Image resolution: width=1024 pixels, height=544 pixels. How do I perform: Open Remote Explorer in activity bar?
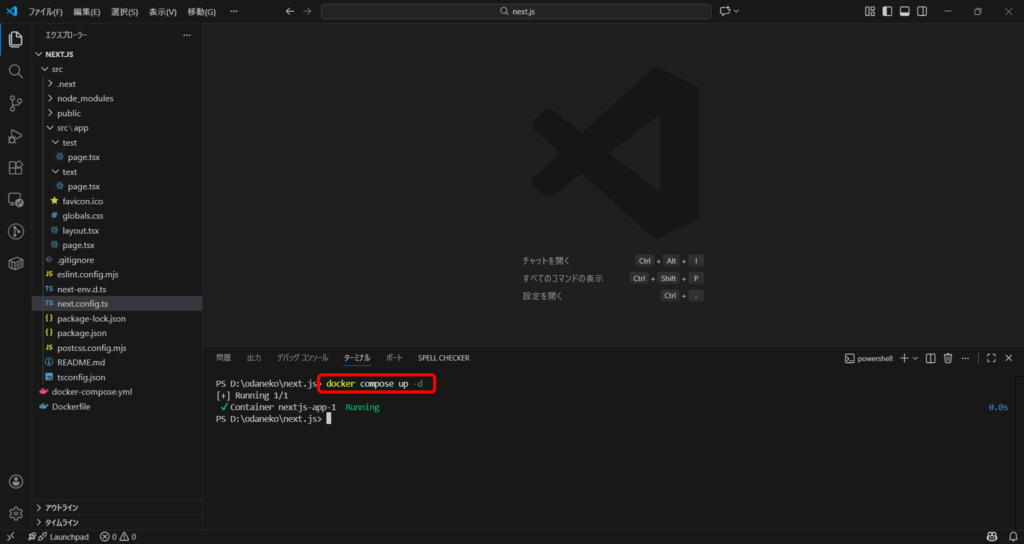(x=15, y=200)
